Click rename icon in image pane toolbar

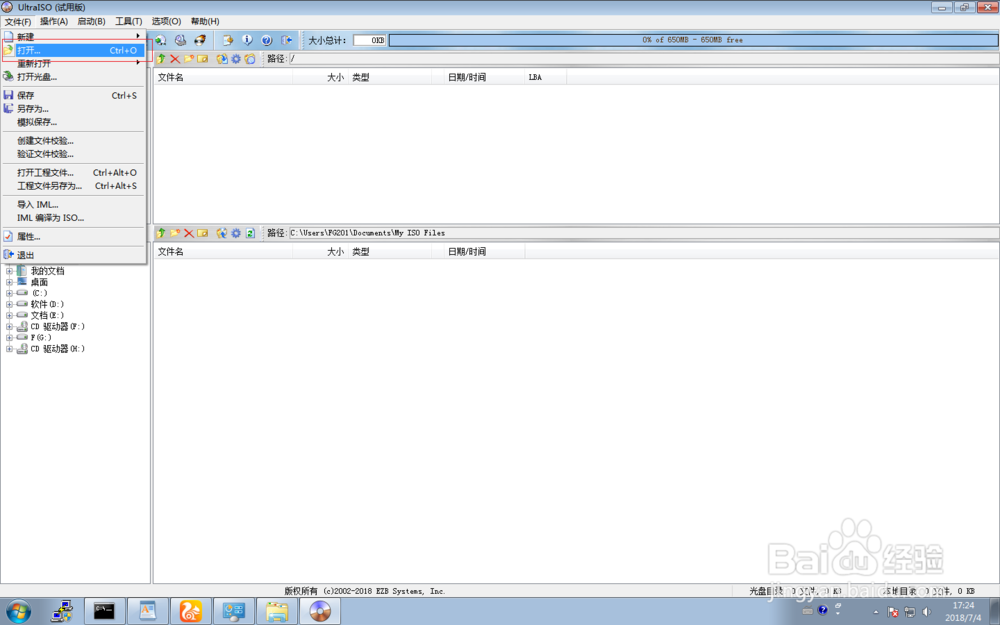pyautogui.click(x=203, y=59)
